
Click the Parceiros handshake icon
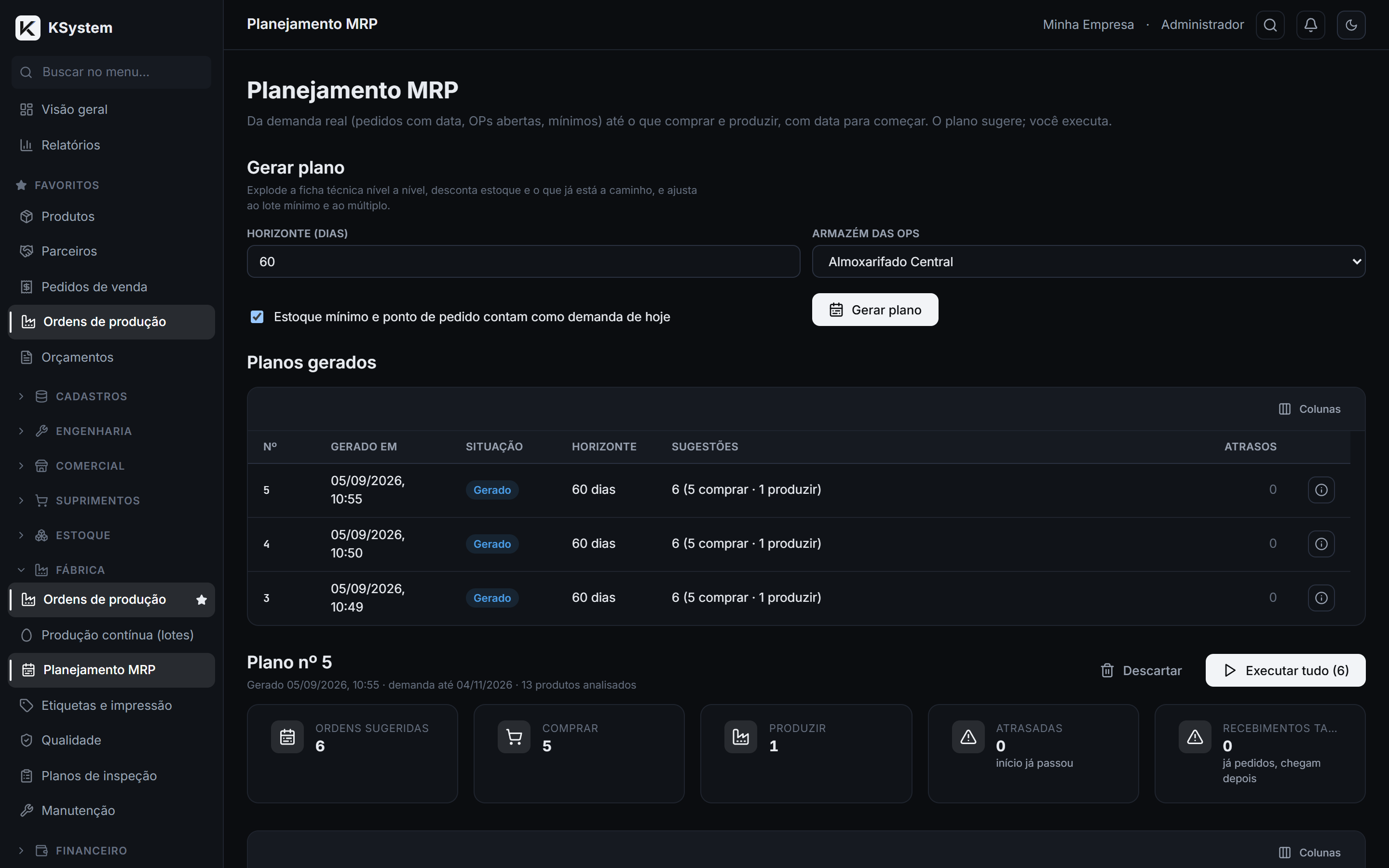coord(27,251)
